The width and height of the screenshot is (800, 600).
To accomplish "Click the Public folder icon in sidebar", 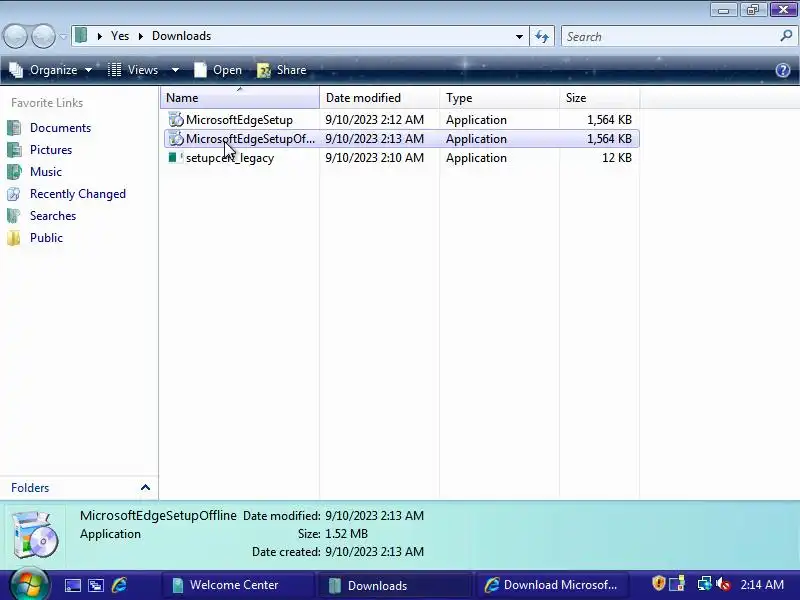I will click(x=14, y=238).
